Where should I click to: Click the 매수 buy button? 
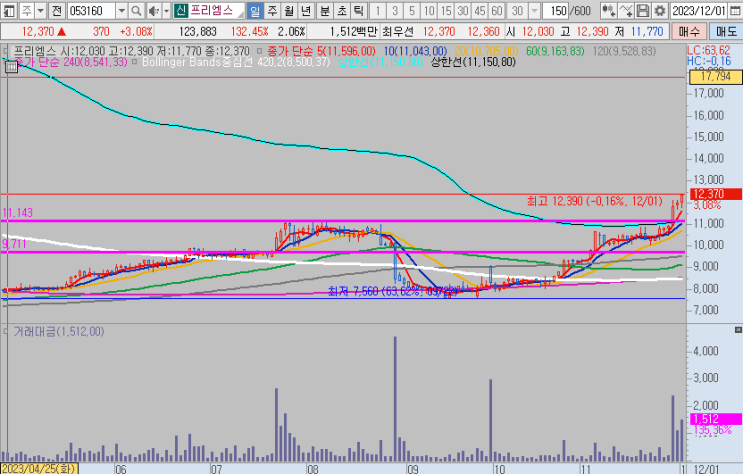pos(689,32)
